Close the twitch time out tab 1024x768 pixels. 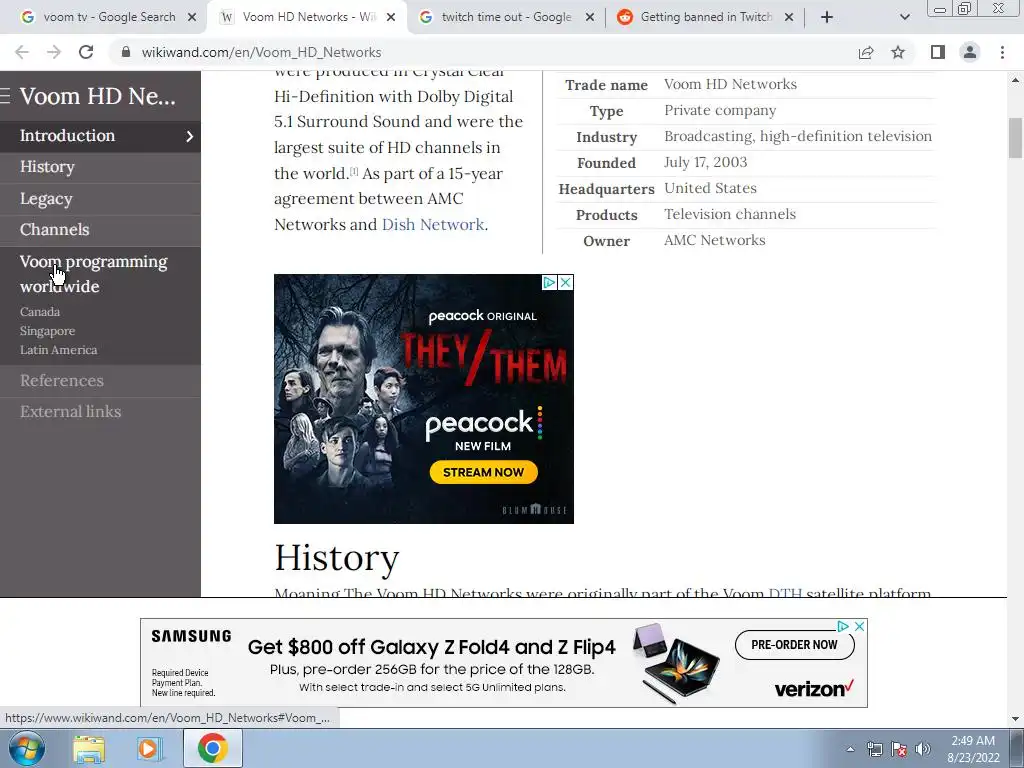tap(590, 18)
